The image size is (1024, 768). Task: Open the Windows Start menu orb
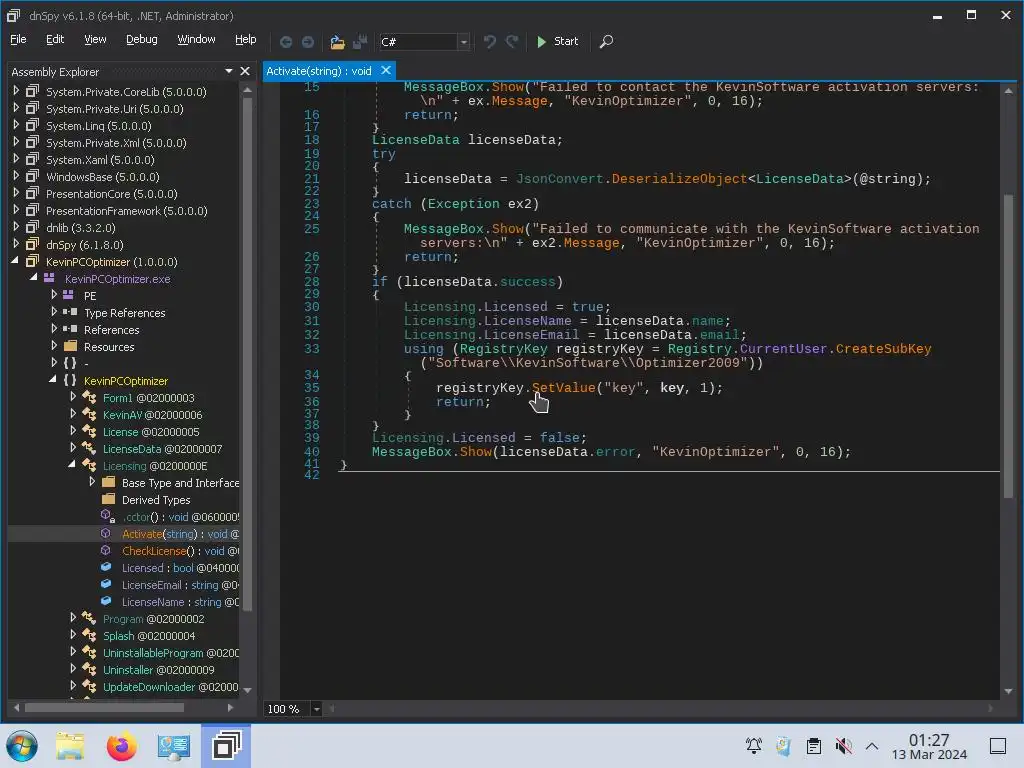pos(22,746)
